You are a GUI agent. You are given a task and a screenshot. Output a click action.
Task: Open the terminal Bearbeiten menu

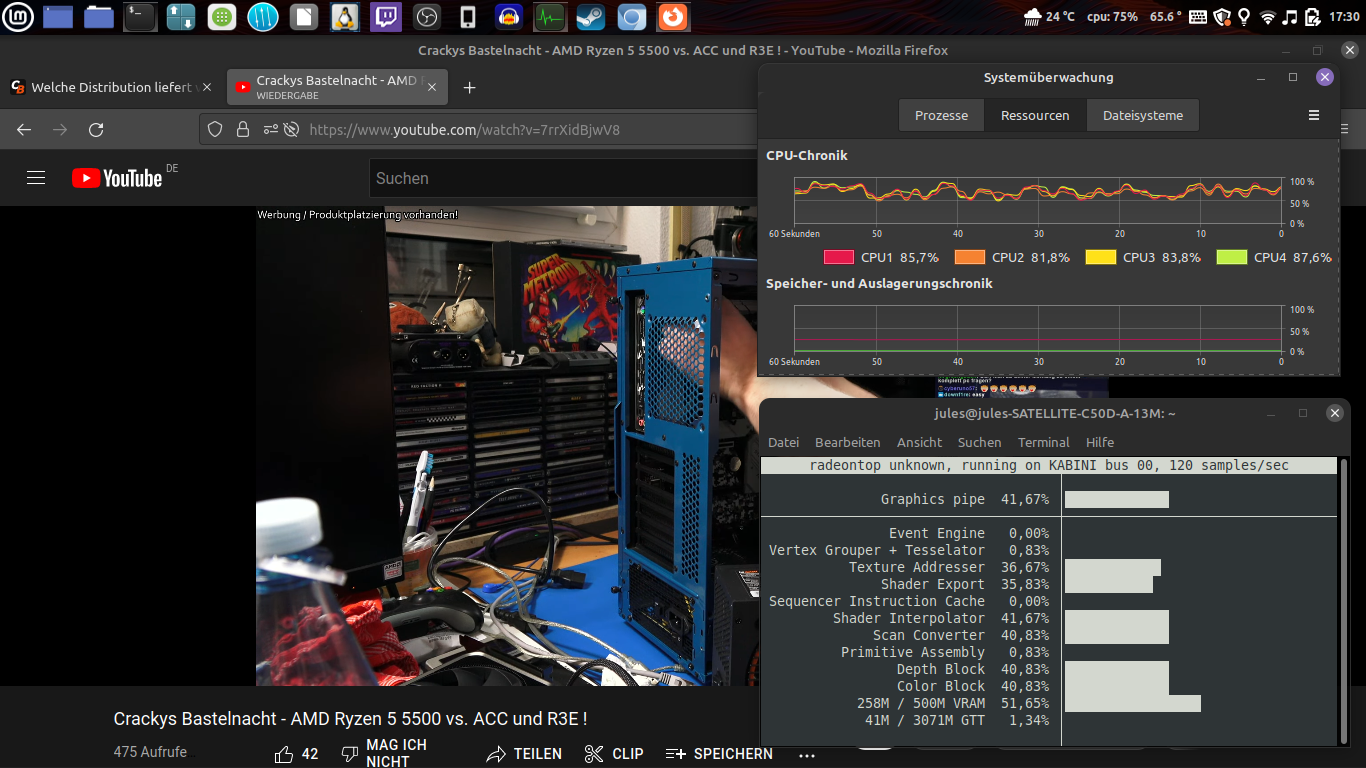[x=848, y=442]
